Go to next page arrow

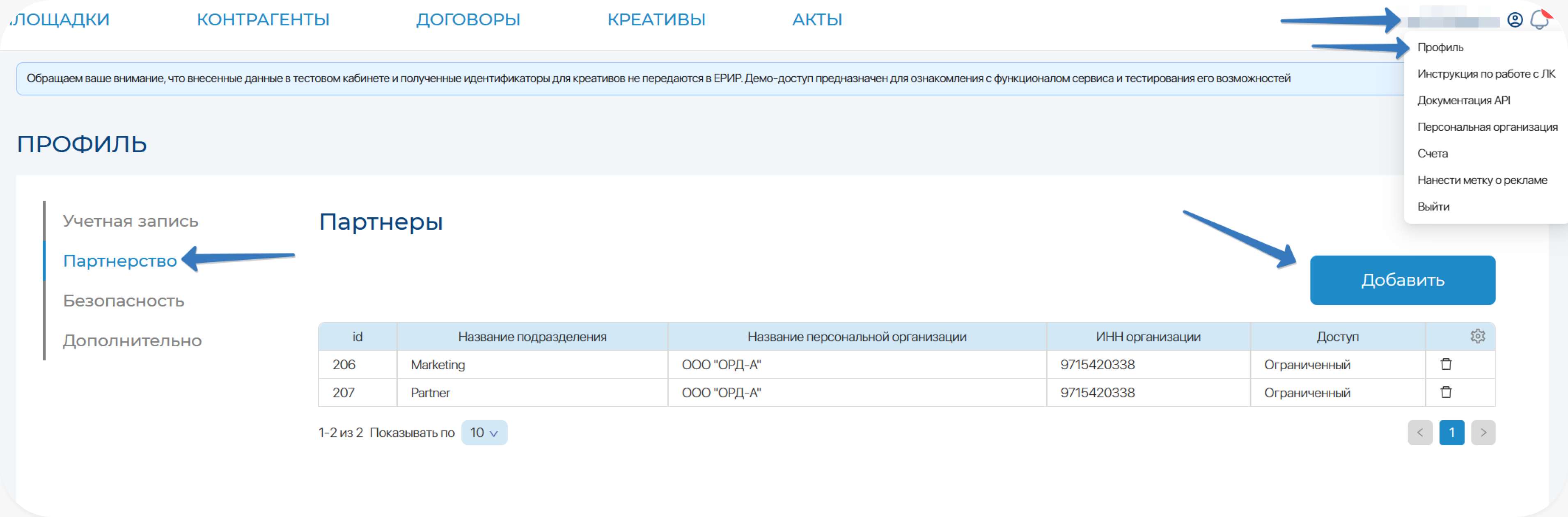click(x=1483, y=432)
